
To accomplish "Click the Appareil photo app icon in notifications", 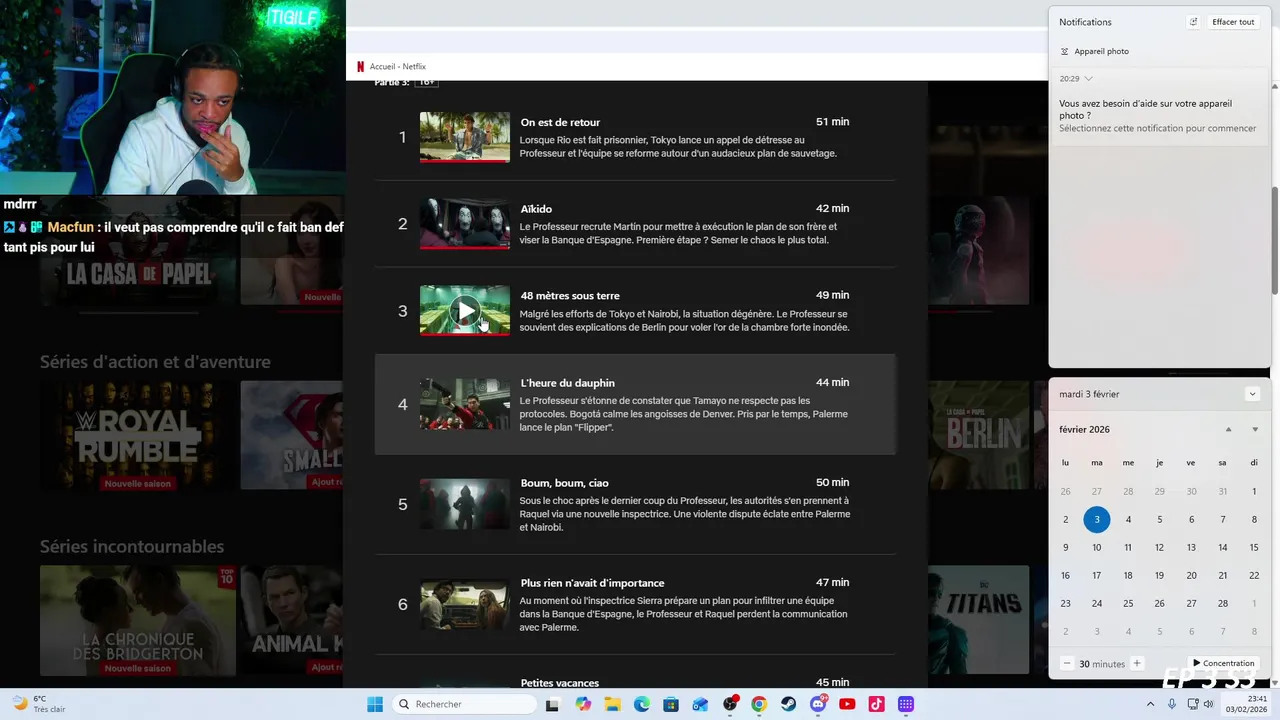I will 1065,51.
